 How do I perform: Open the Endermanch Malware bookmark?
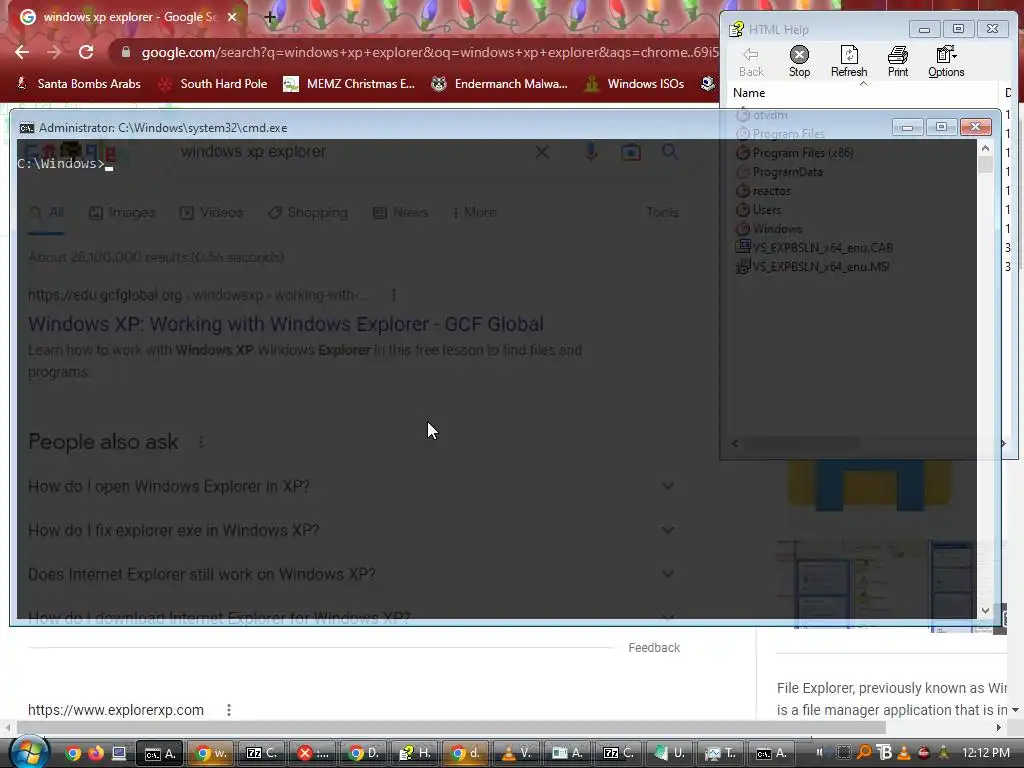pos(500,84)
